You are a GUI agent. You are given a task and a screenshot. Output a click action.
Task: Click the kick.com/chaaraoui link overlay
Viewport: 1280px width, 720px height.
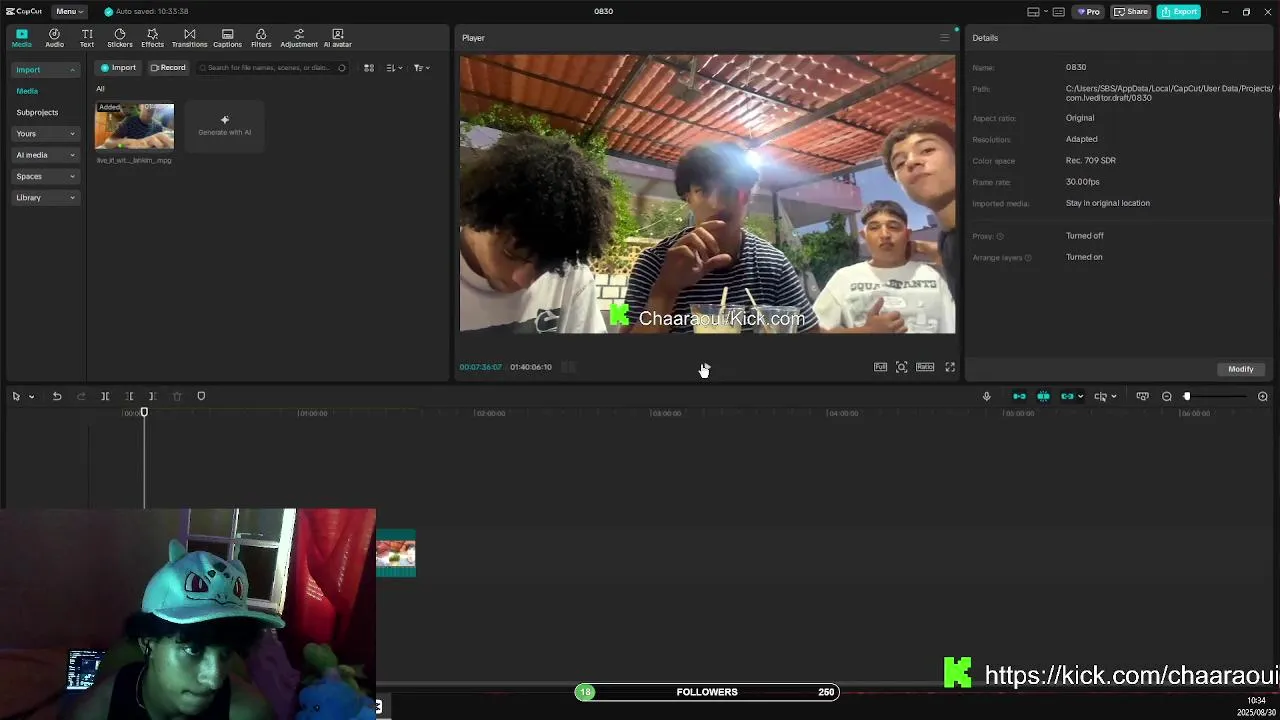(x=1131, y=676)
